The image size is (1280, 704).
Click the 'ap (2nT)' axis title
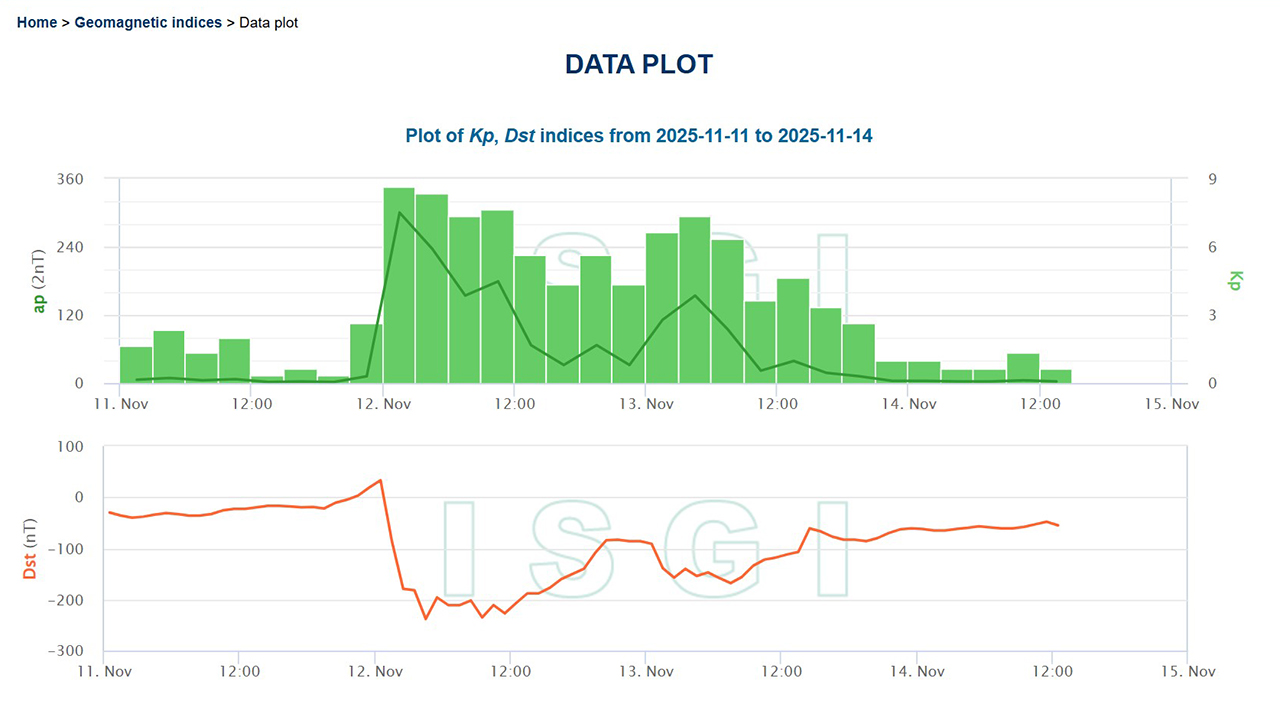pyautogui.click(x=40, y=281)
